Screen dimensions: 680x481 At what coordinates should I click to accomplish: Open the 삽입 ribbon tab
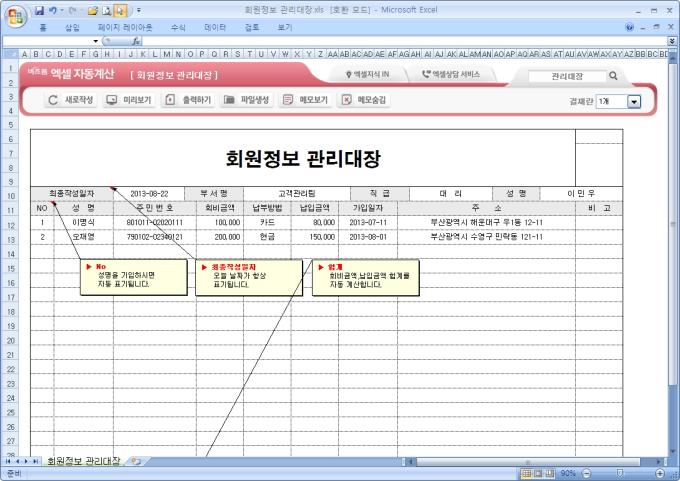click(72, 27)
